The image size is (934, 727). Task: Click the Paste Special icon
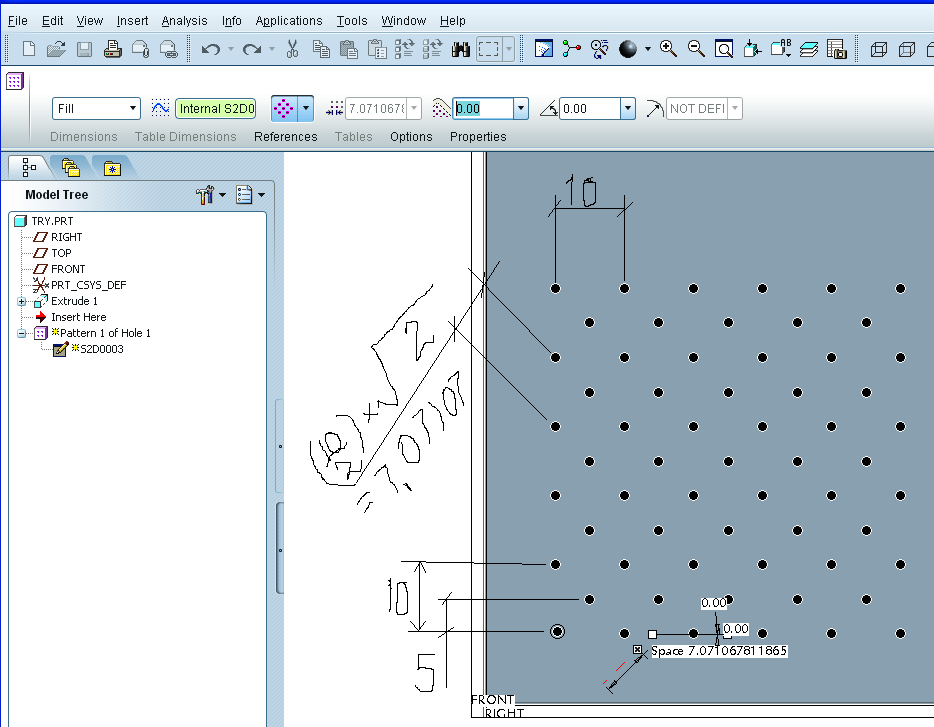pos(376,49)
